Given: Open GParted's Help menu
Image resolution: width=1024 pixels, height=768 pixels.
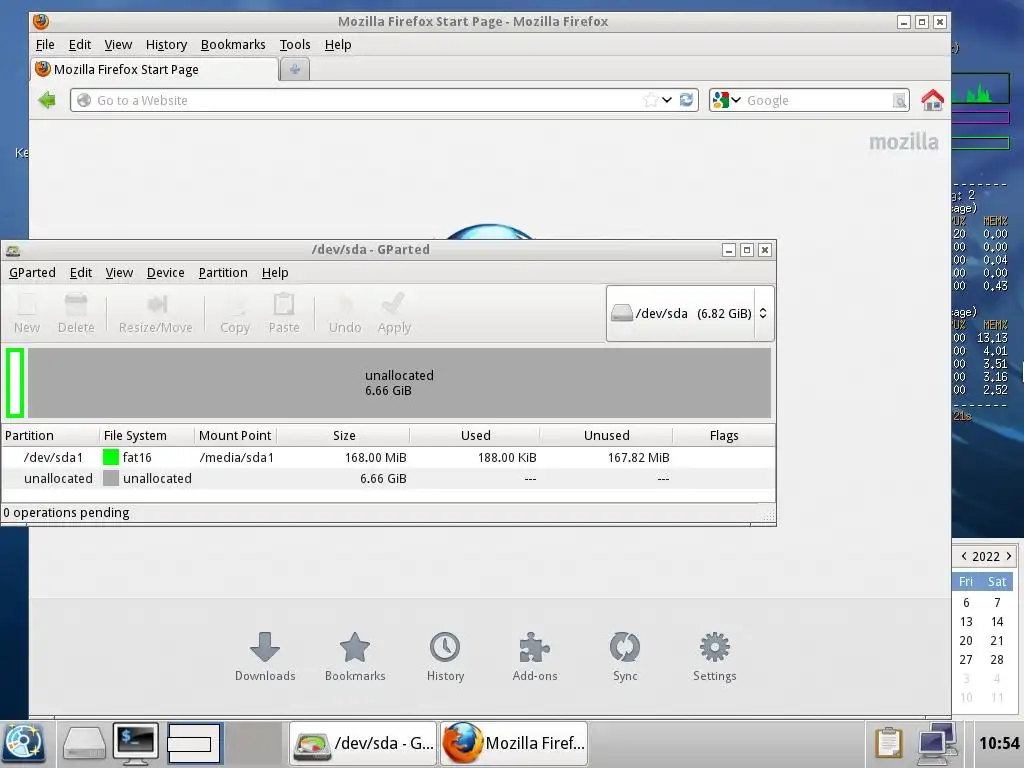Looking at the screenshot, I should click(275, 272).
